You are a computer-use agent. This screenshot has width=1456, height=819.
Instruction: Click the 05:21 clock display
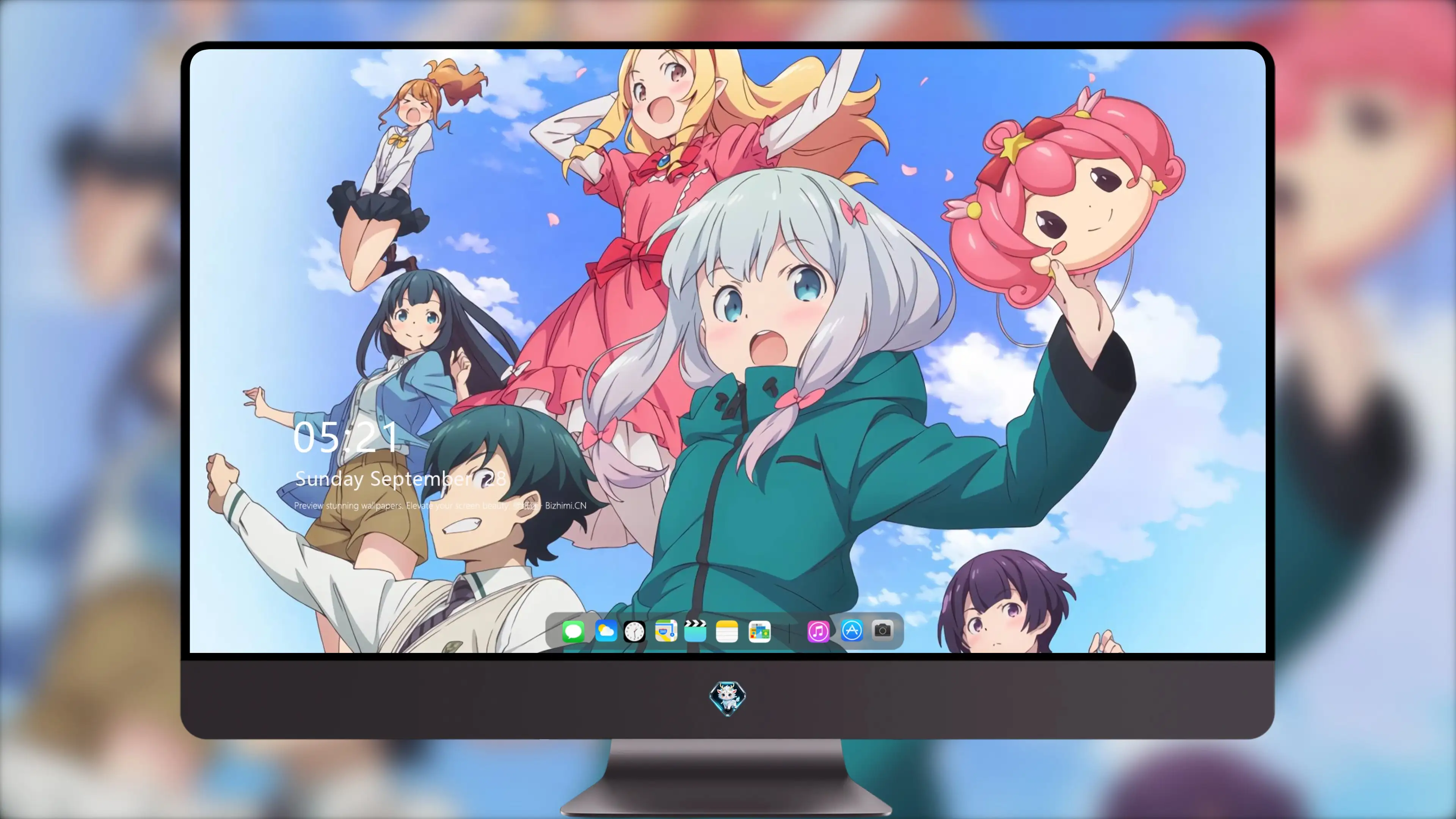click(345, 437)
